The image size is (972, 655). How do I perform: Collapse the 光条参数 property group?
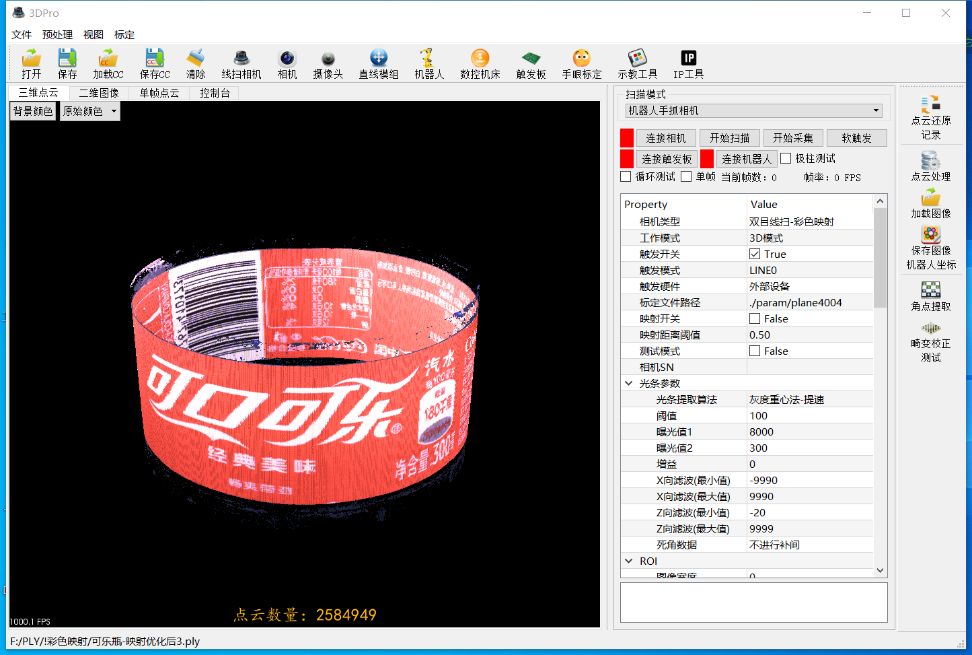point(629,384)
